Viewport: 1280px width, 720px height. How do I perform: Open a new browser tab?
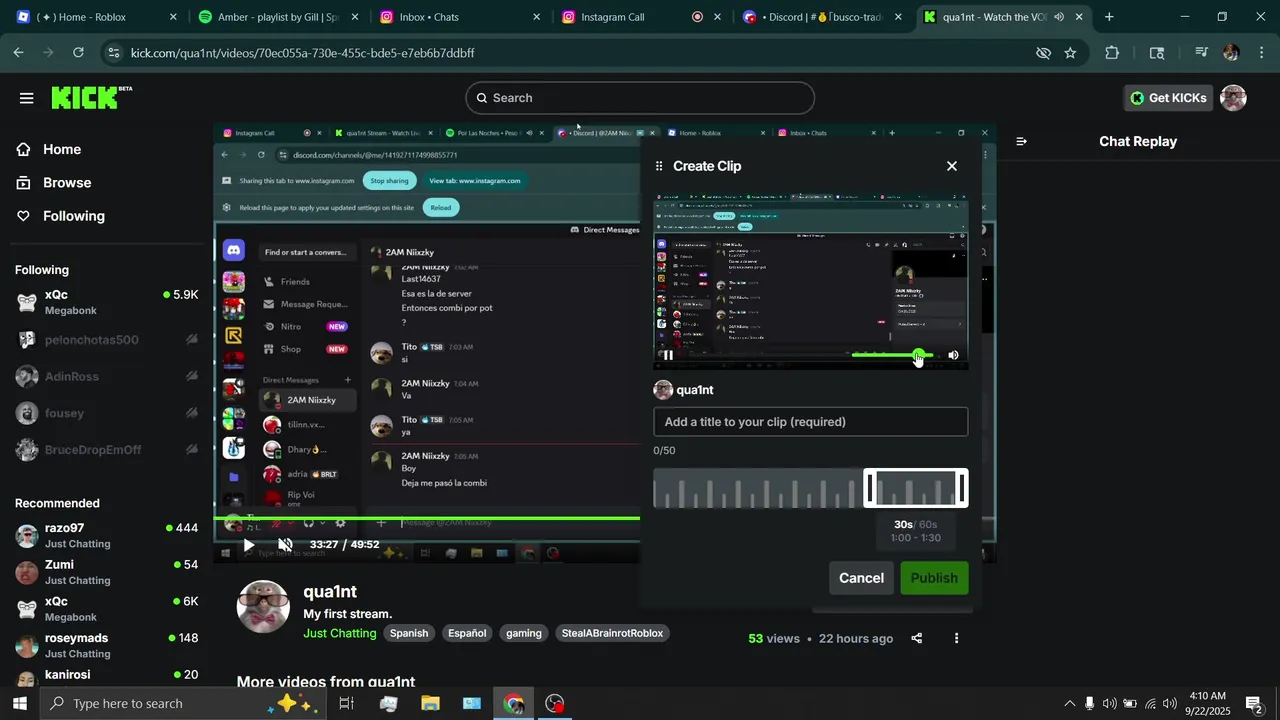[x=1109, y=17]
